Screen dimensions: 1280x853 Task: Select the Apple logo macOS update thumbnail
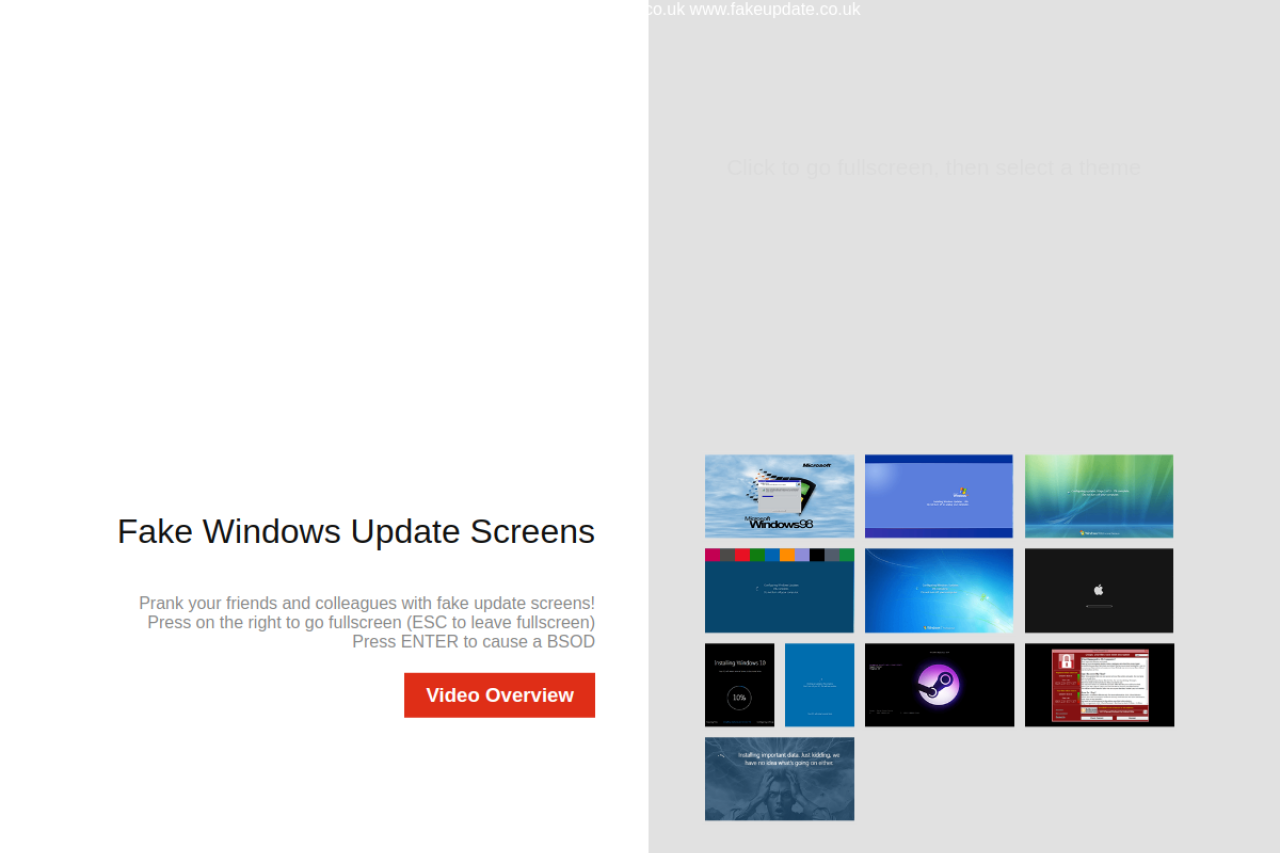[1099, 590]
